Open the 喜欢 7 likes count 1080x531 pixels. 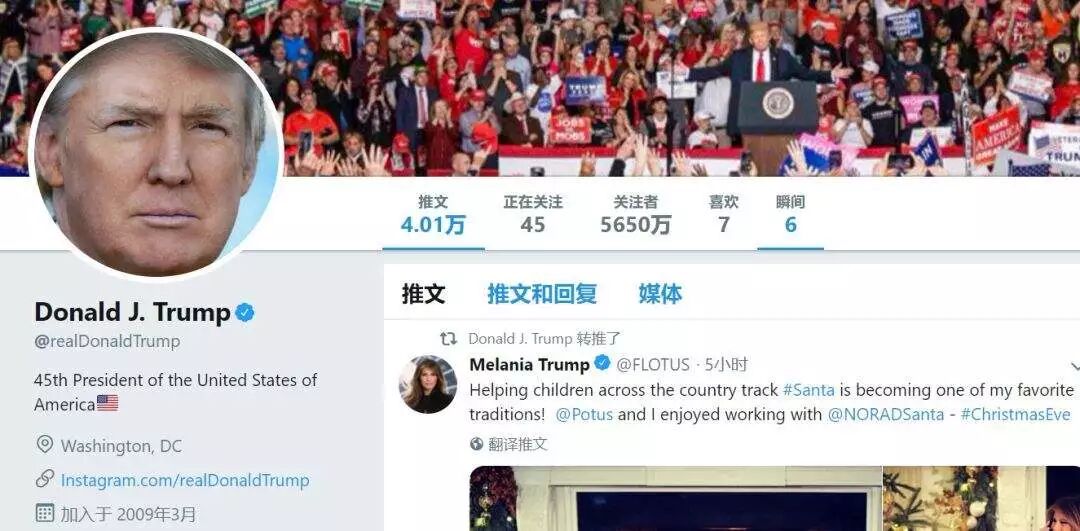click(x=724, y=214)
